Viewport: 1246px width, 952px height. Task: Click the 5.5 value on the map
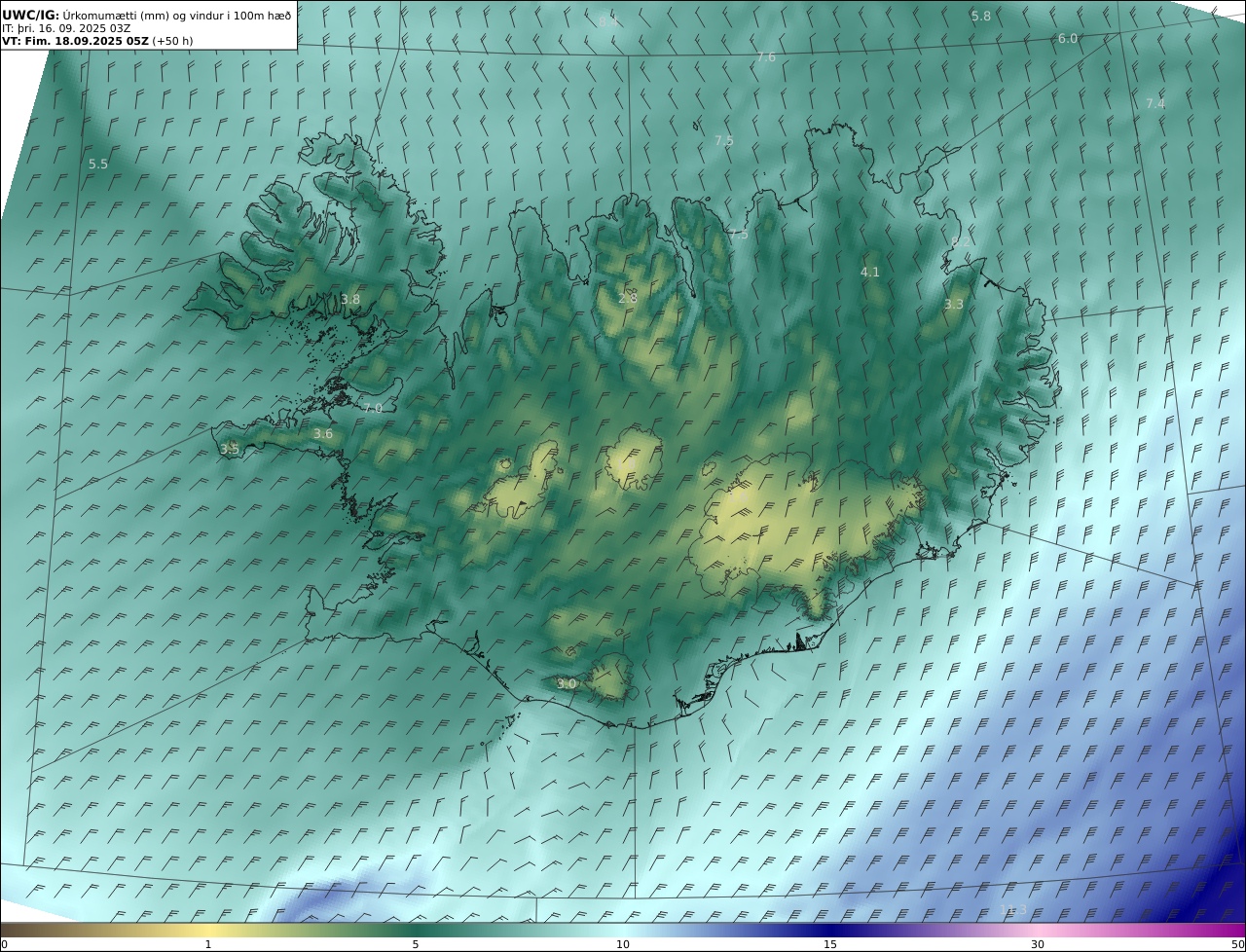click(98, 165)
